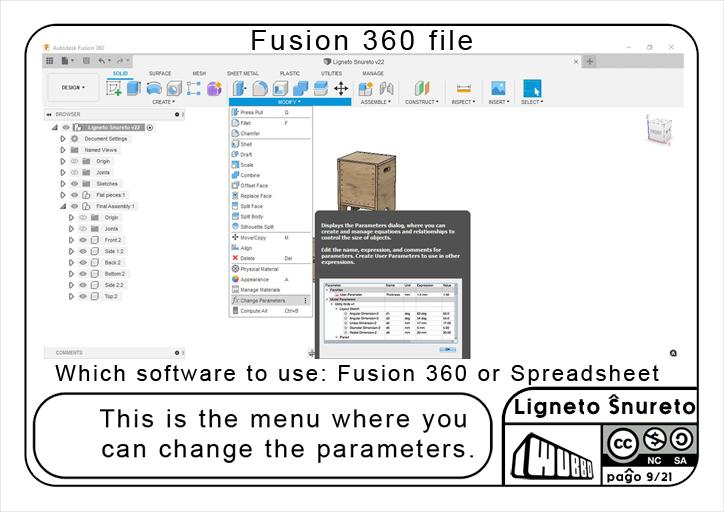The image size is (724, 512).
Task: Switch to the SHEET METAL tab
Action: pos(243,73)
